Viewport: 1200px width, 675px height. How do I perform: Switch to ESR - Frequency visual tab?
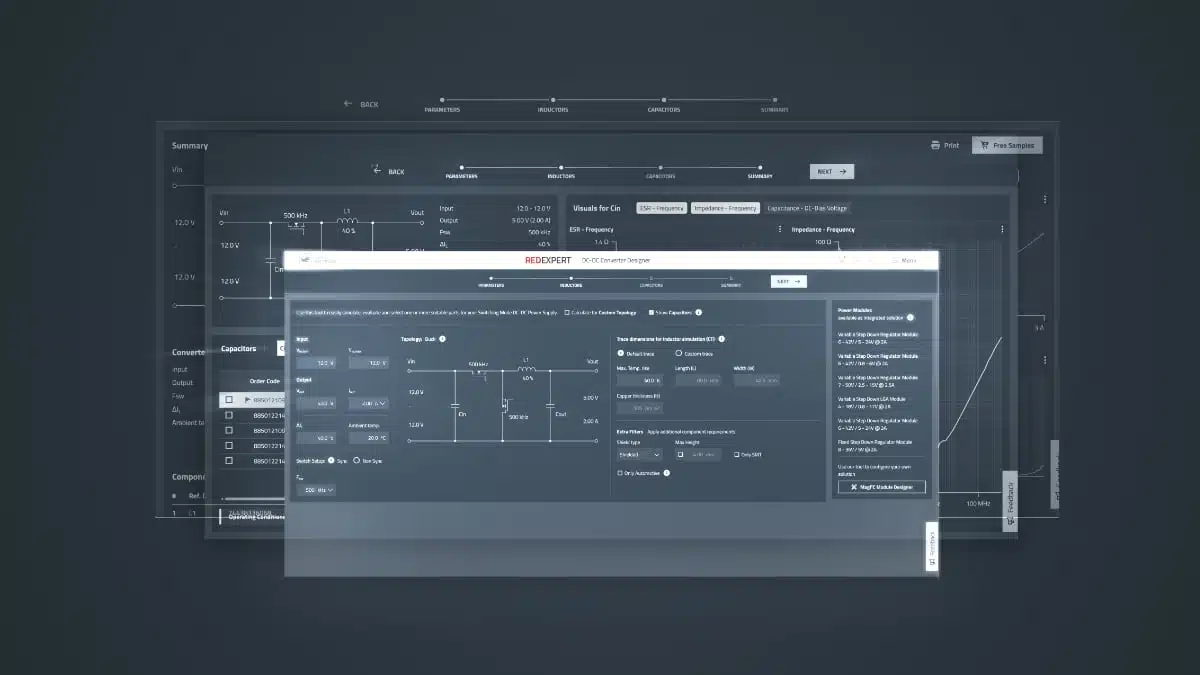[x=661, y=208]
